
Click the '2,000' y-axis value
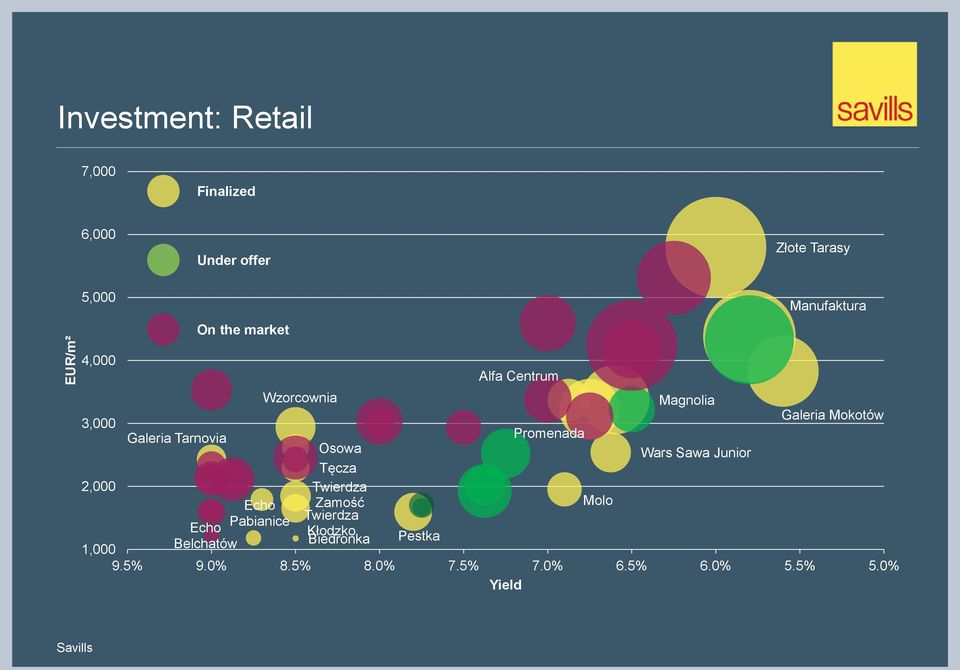(98, 486)
